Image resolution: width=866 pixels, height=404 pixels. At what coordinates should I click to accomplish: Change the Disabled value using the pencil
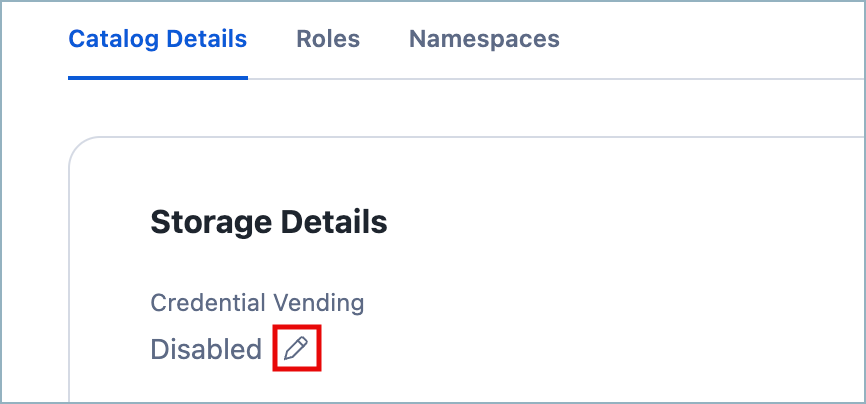[296, 349]
